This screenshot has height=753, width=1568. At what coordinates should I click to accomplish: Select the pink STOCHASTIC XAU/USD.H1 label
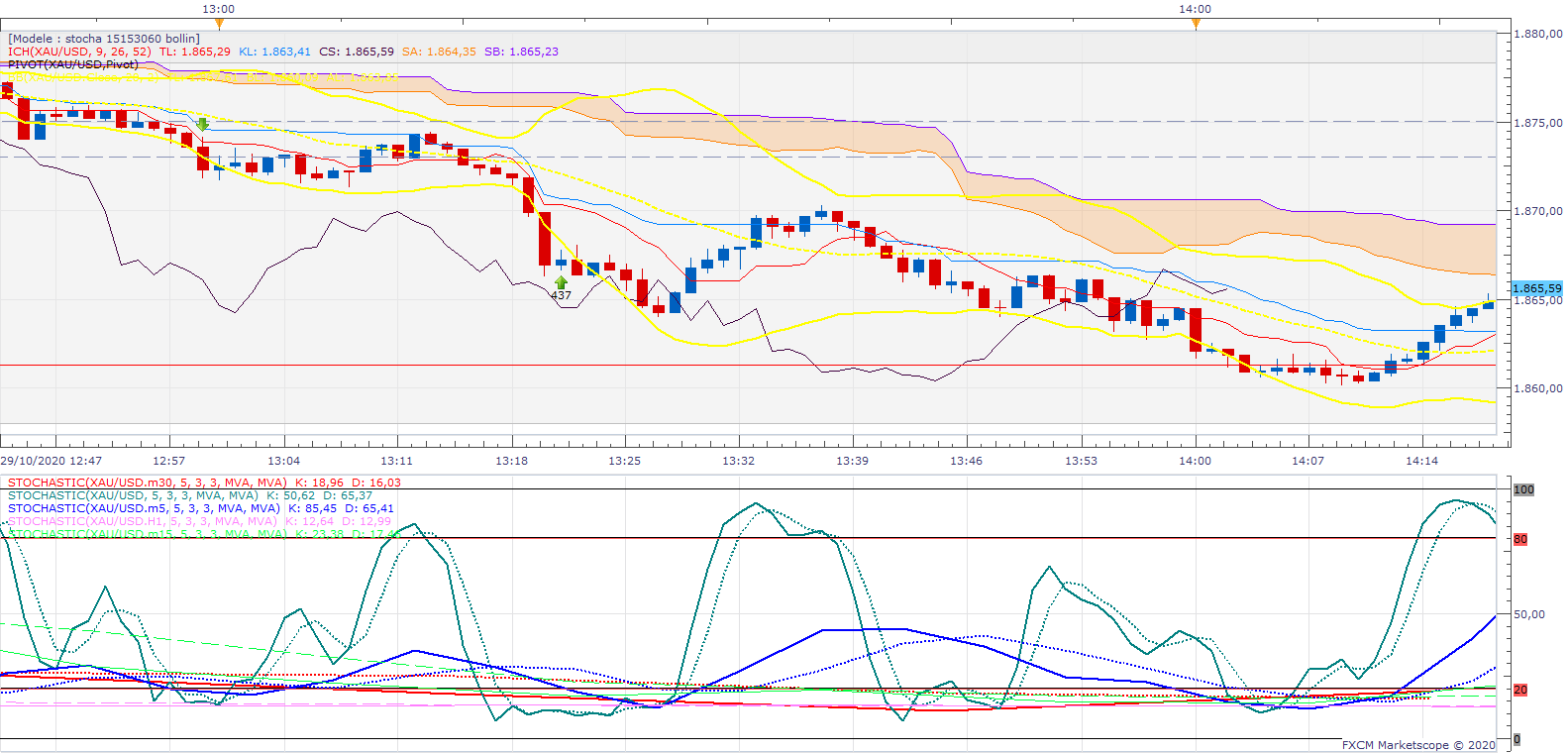[199, 521]
